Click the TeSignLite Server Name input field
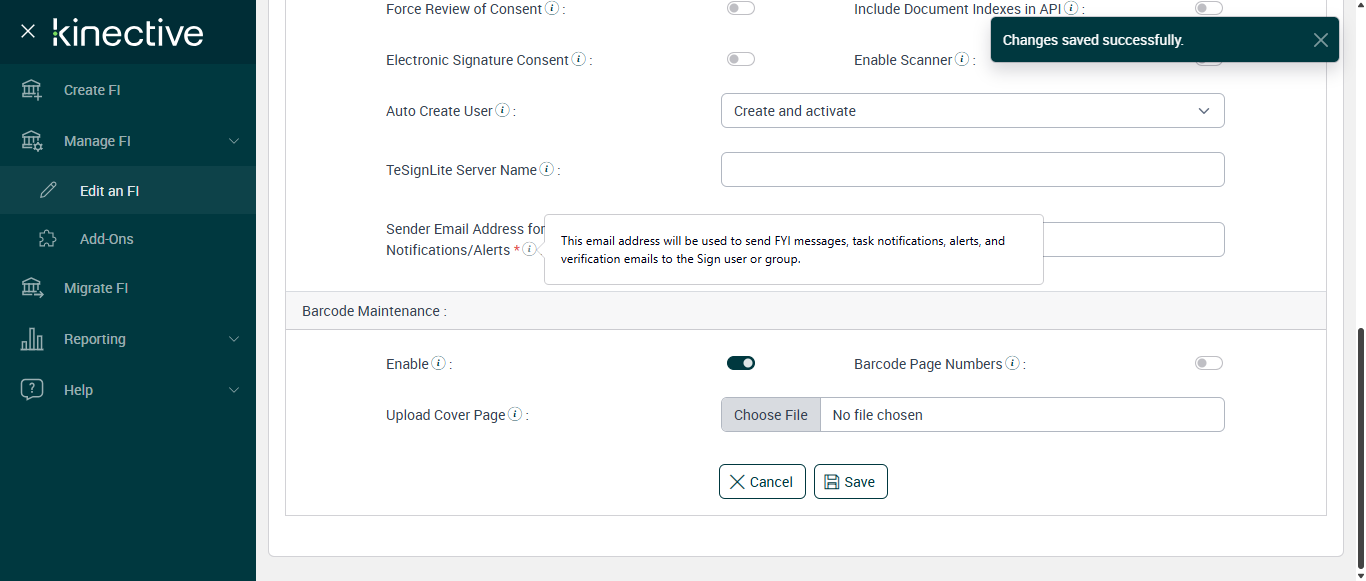 [972, 170]
